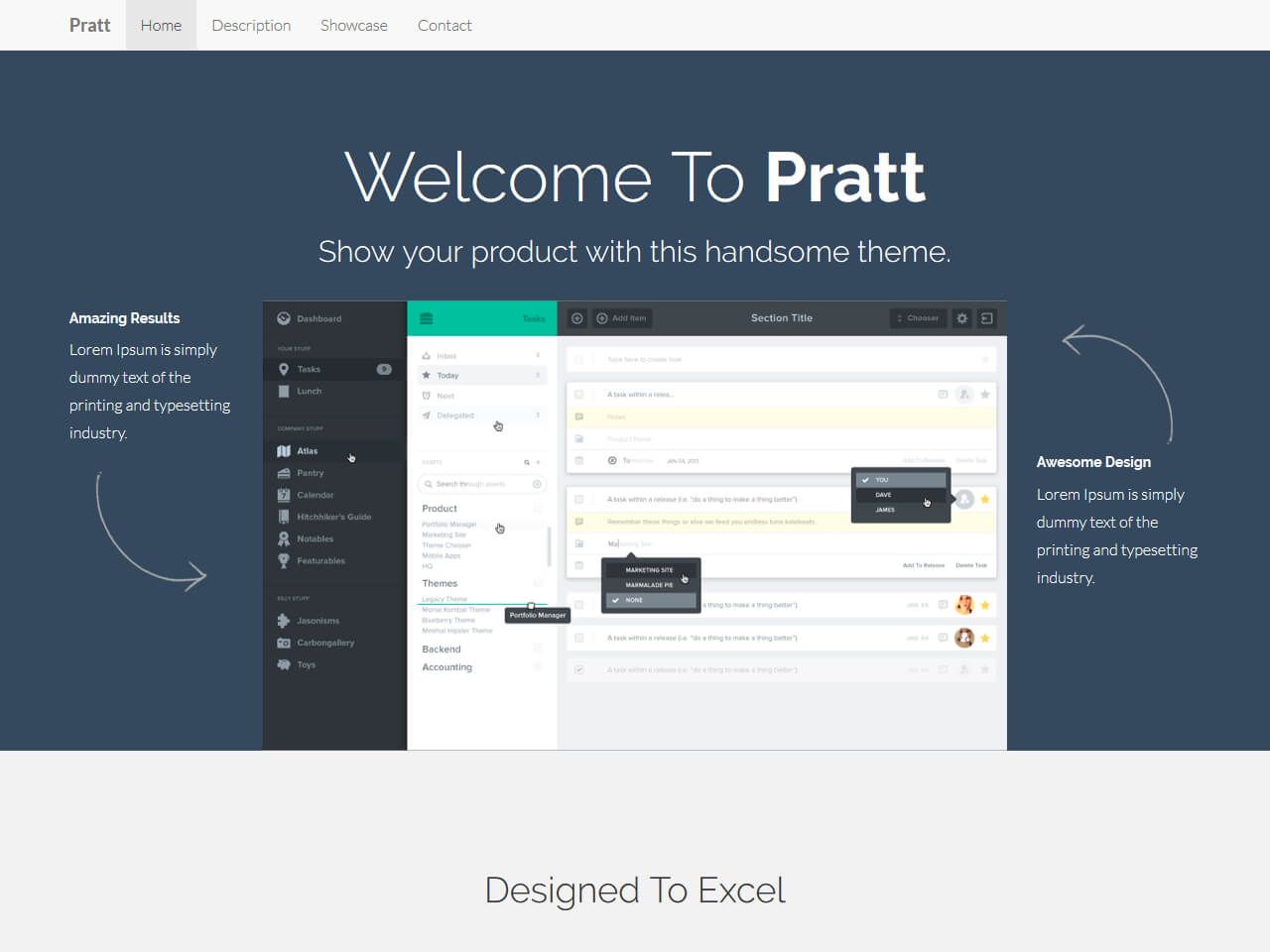Click the unread count badge beside Tasks in preview sidebar

pyautogui.click(x=384, y=369)
